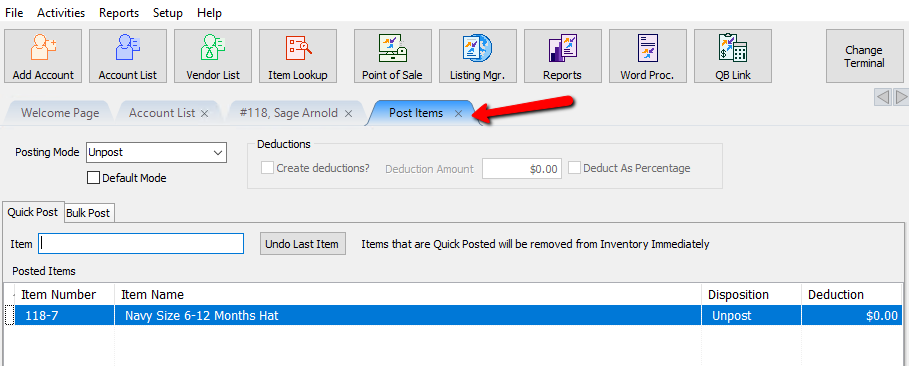Image resolution: width=909 pixels, height=366 pixels.
Task: Open the File menu
Action: pyautogui.click(x=14, y=13)
